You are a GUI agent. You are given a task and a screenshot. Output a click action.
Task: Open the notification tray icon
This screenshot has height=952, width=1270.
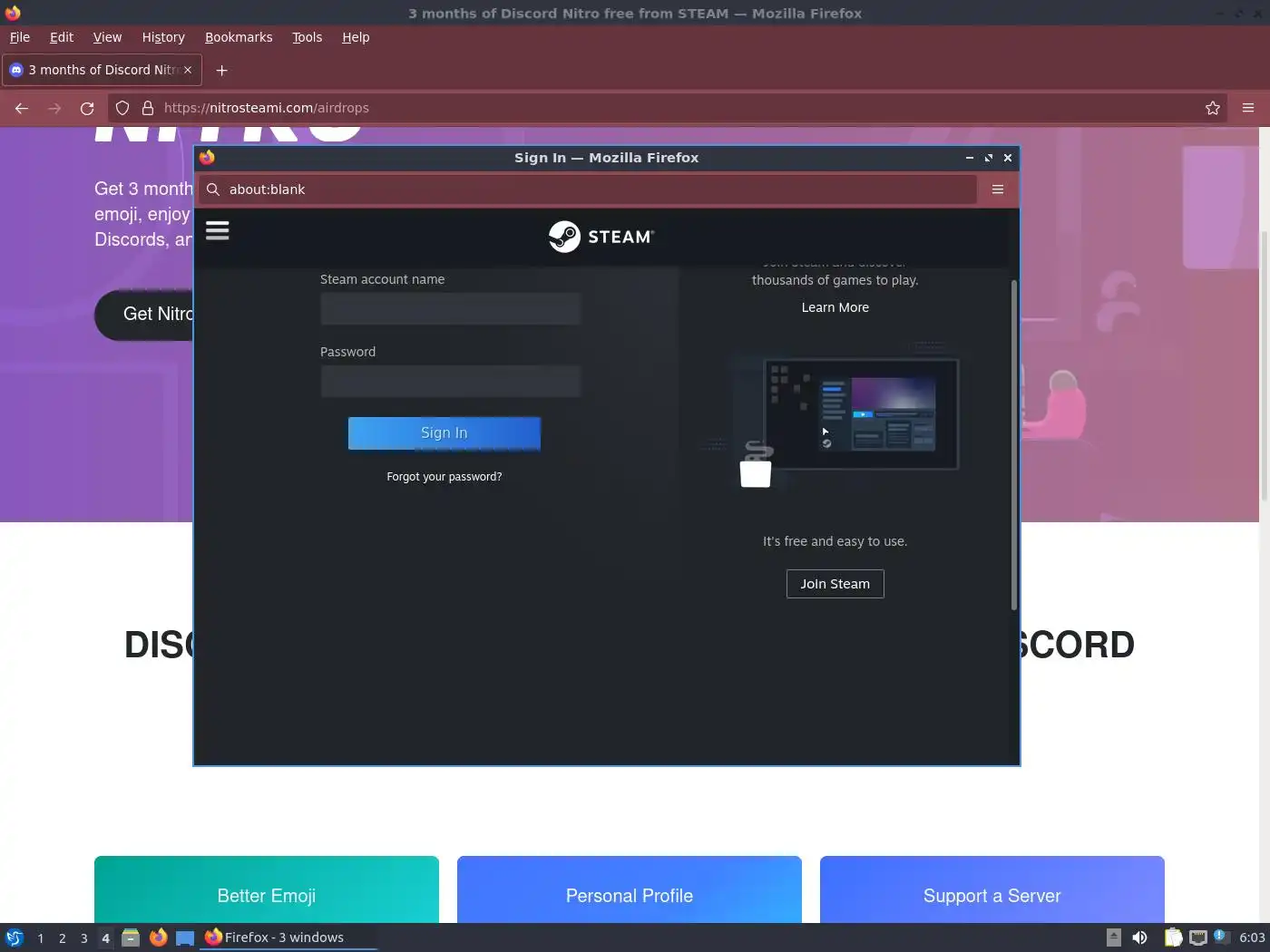coord(1221,937)
